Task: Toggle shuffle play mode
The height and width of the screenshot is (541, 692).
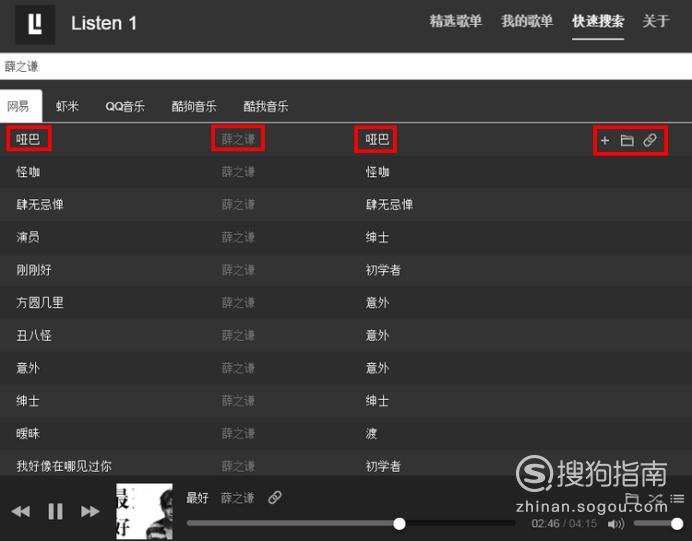Action: click(x=655, y=499)
